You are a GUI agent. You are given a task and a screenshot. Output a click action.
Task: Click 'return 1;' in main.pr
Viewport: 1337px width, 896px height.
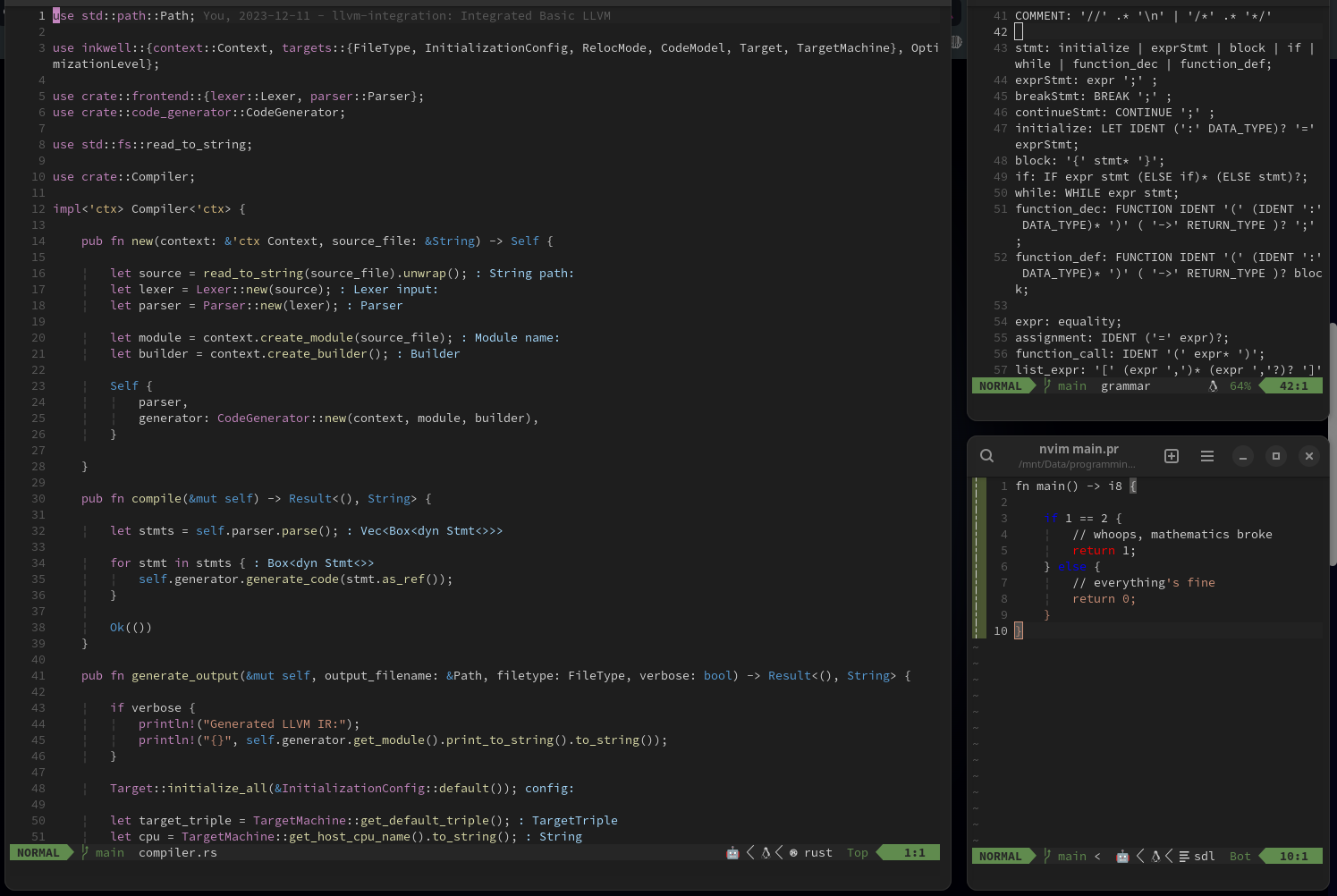[1104, 551]
